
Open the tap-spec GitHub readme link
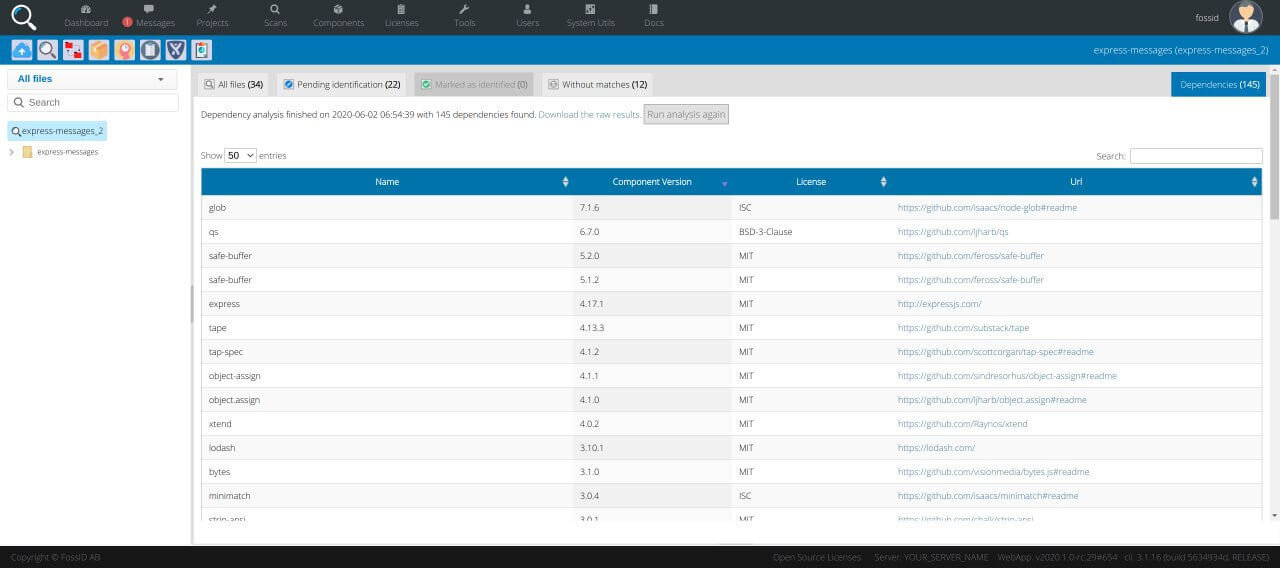[x=995, y=352]
